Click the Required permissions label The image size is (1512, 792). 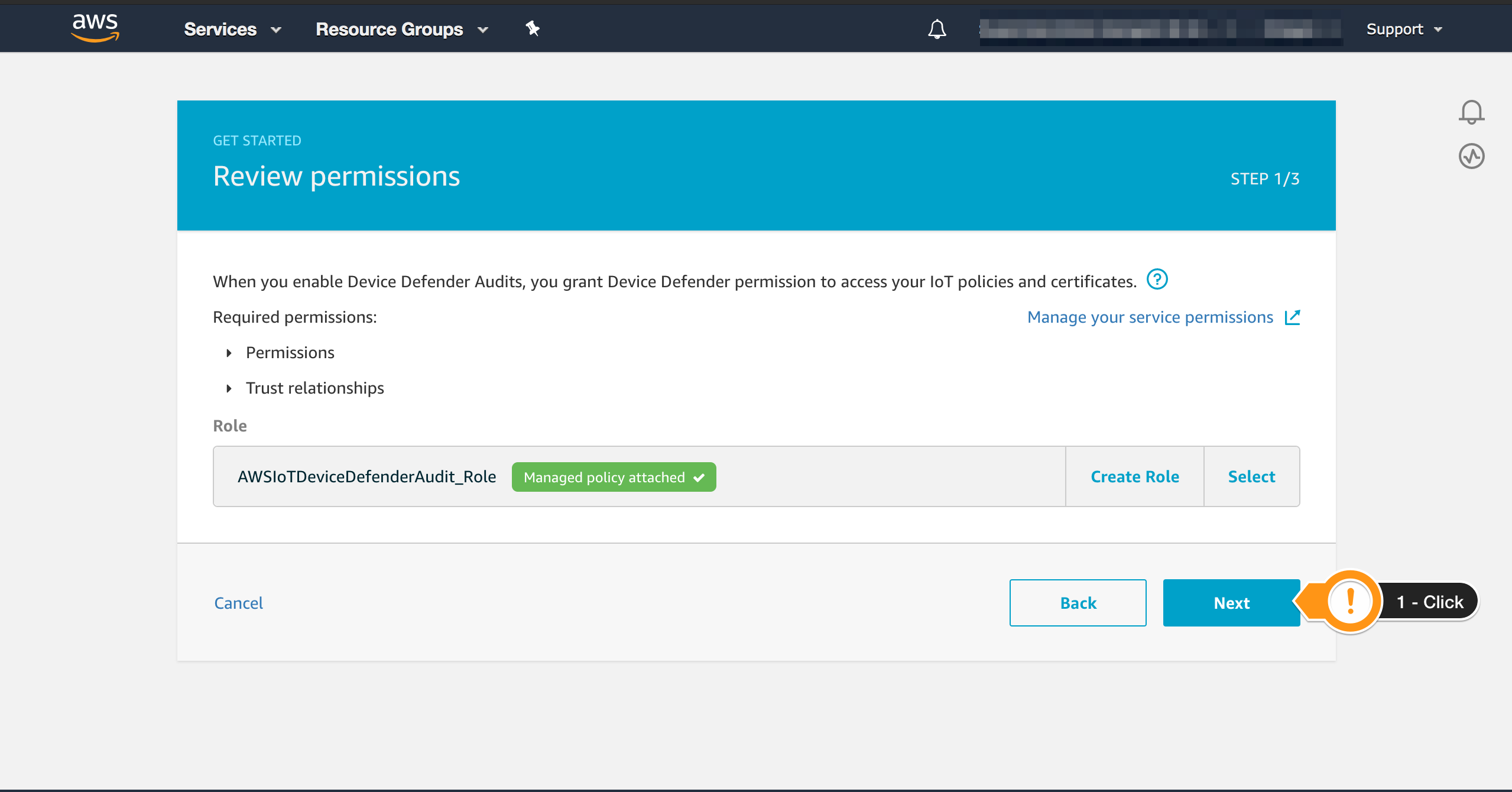click(x=295, y=317)
